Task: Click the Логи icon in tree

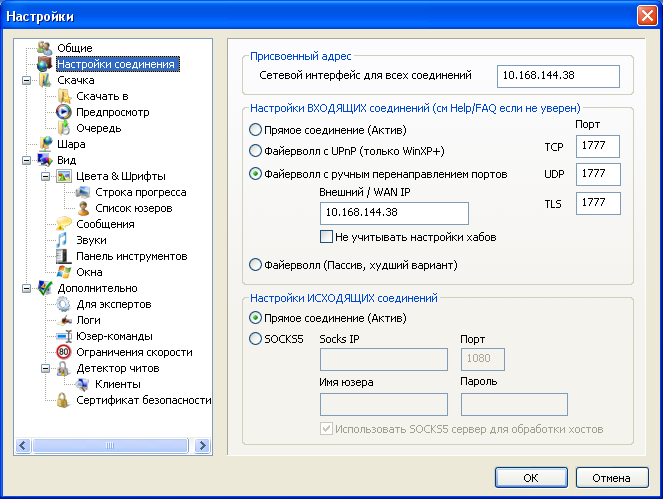Action: click(63, 320)
